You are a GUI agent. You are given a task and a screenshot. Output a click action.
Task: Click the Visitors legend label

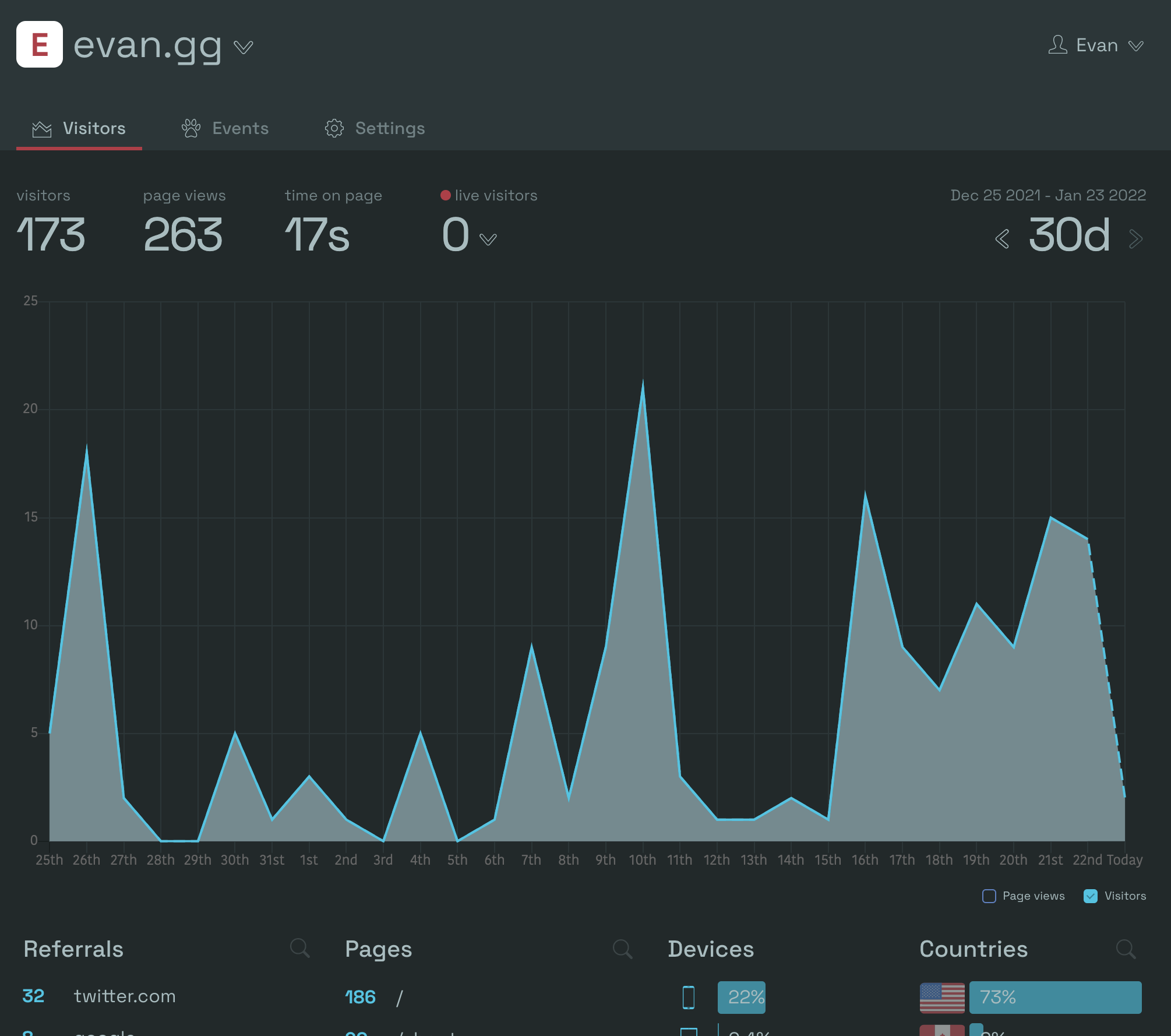point(1125,896)
